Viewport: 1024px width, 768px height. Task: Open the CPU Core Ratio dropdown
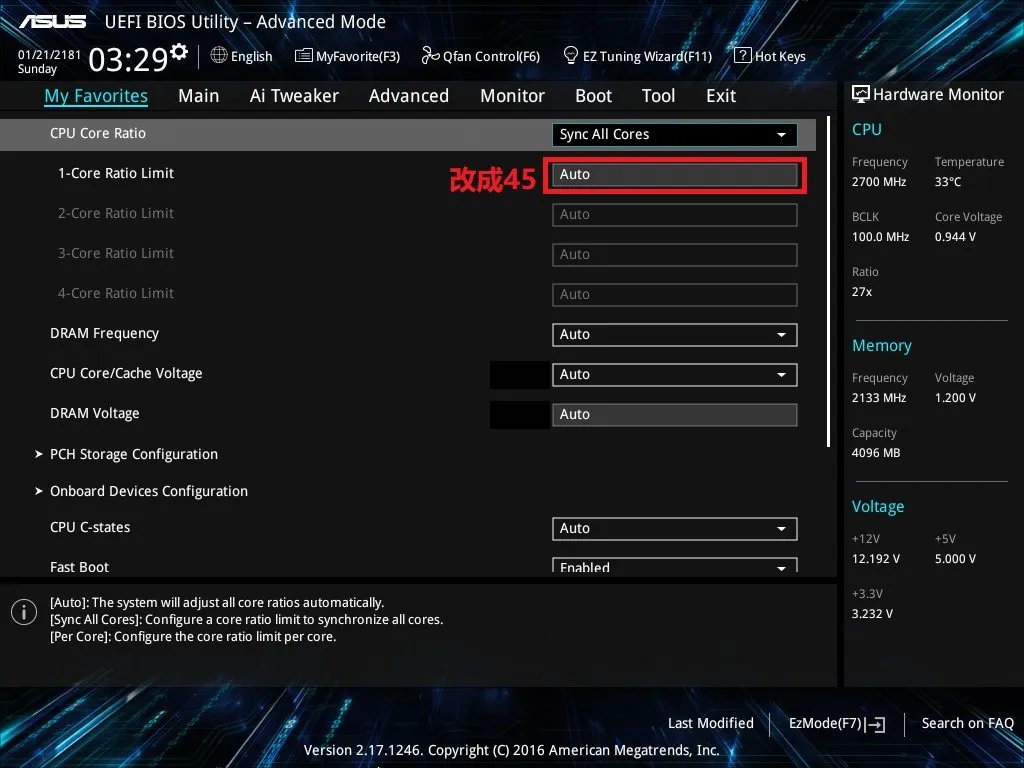click(674, 134)
